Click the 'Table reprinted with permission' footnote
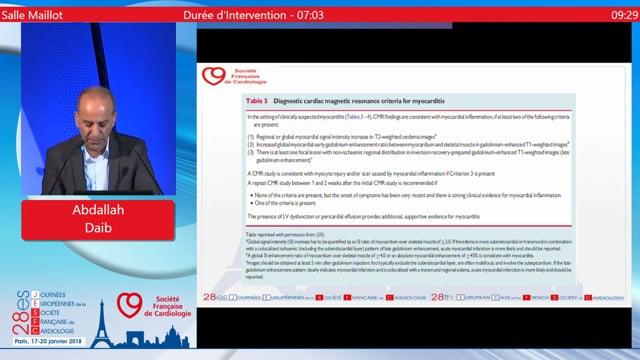 [285, 235]
